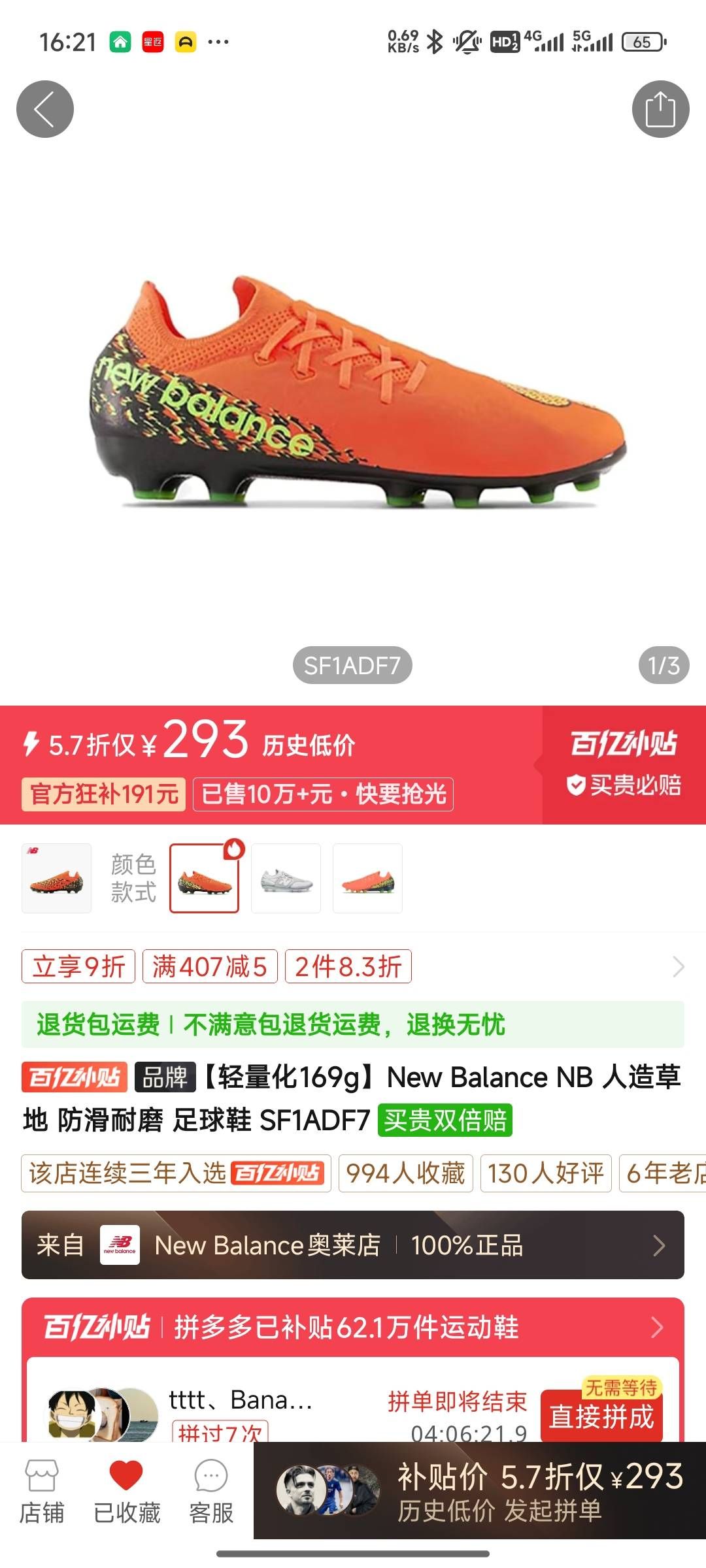
Task: Tap the back arrow button
Action: tap(44, 109)
